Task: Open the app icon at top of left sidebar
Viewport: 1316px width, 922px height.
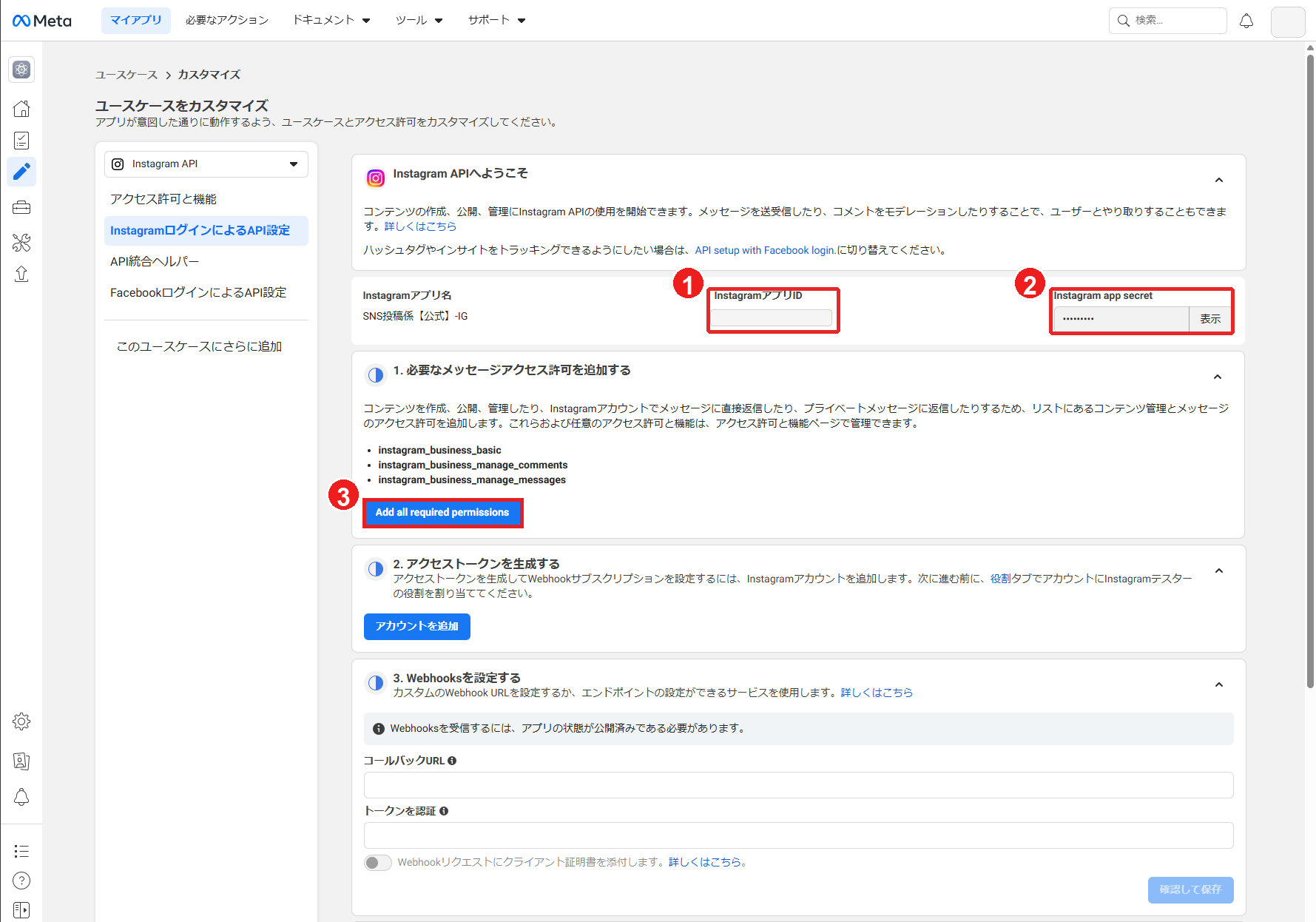Action: pyautogui.click(x=21, y=70)
